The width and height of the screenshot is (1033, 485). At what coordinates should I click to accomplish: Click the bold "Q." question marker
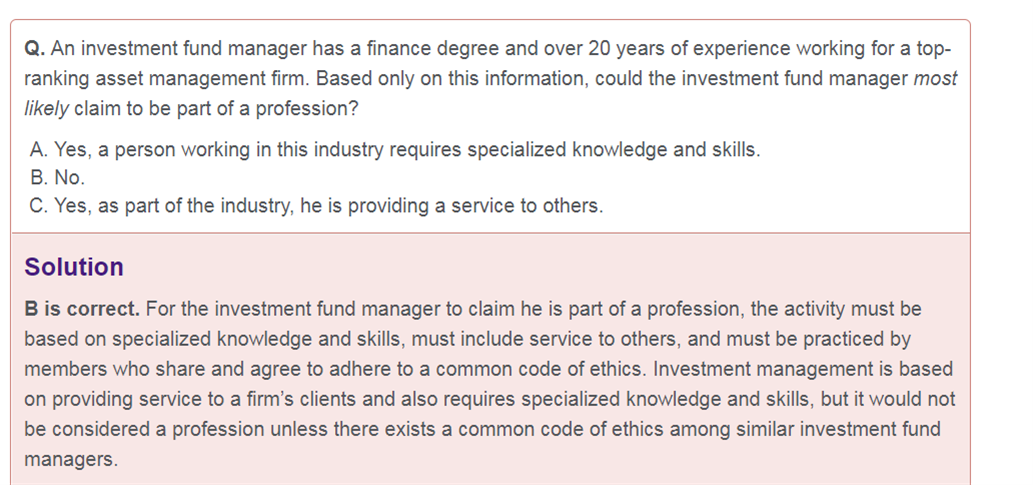(34, 49)
